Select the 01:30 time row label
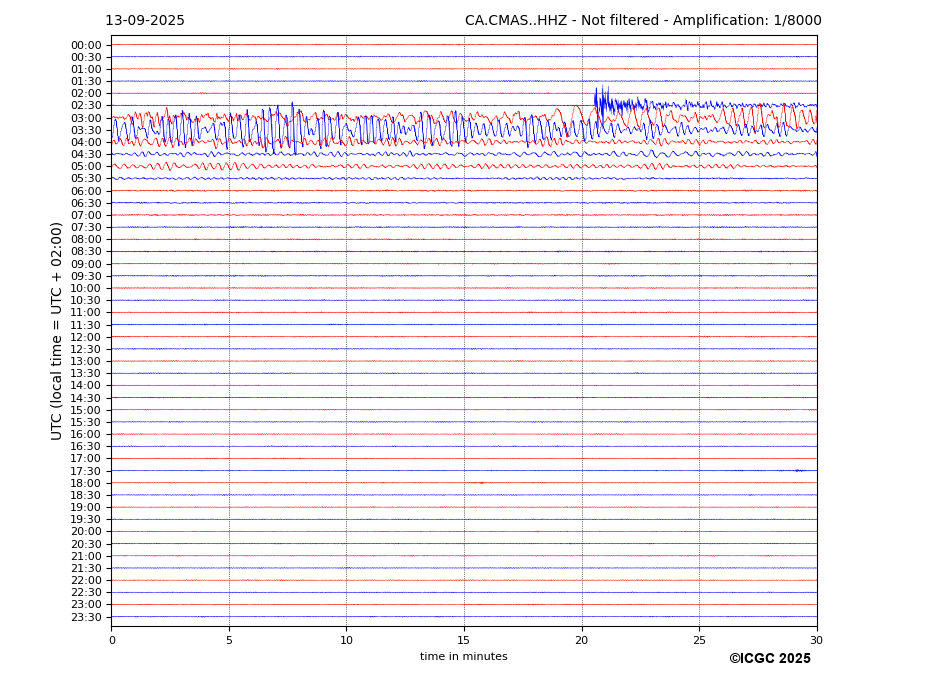Image resolution: width=927 pixels, height=696 pixels. 86,82
